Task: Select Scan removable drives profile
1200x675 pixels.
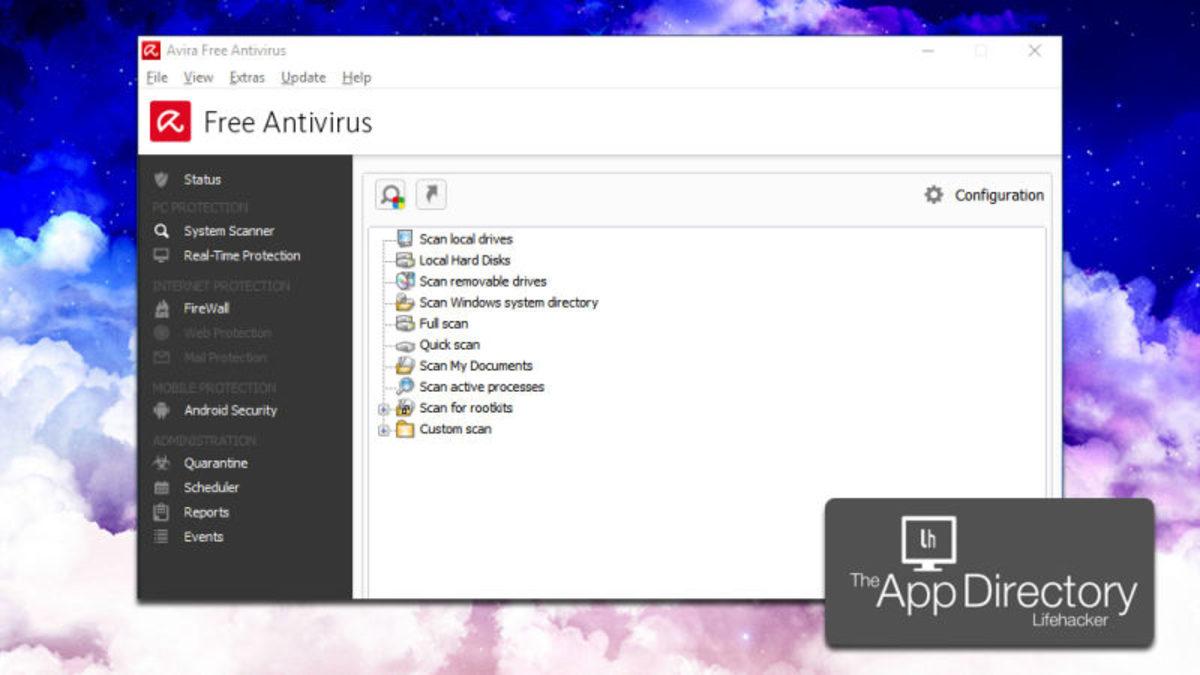Action: pyautogui.click(x=482, y=282)
